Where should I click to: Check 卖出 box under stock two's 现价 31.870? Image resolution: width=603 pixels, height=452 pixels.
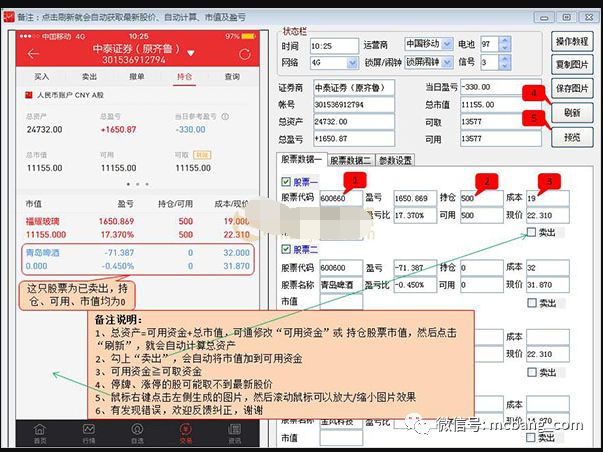(x=531, y=303)
